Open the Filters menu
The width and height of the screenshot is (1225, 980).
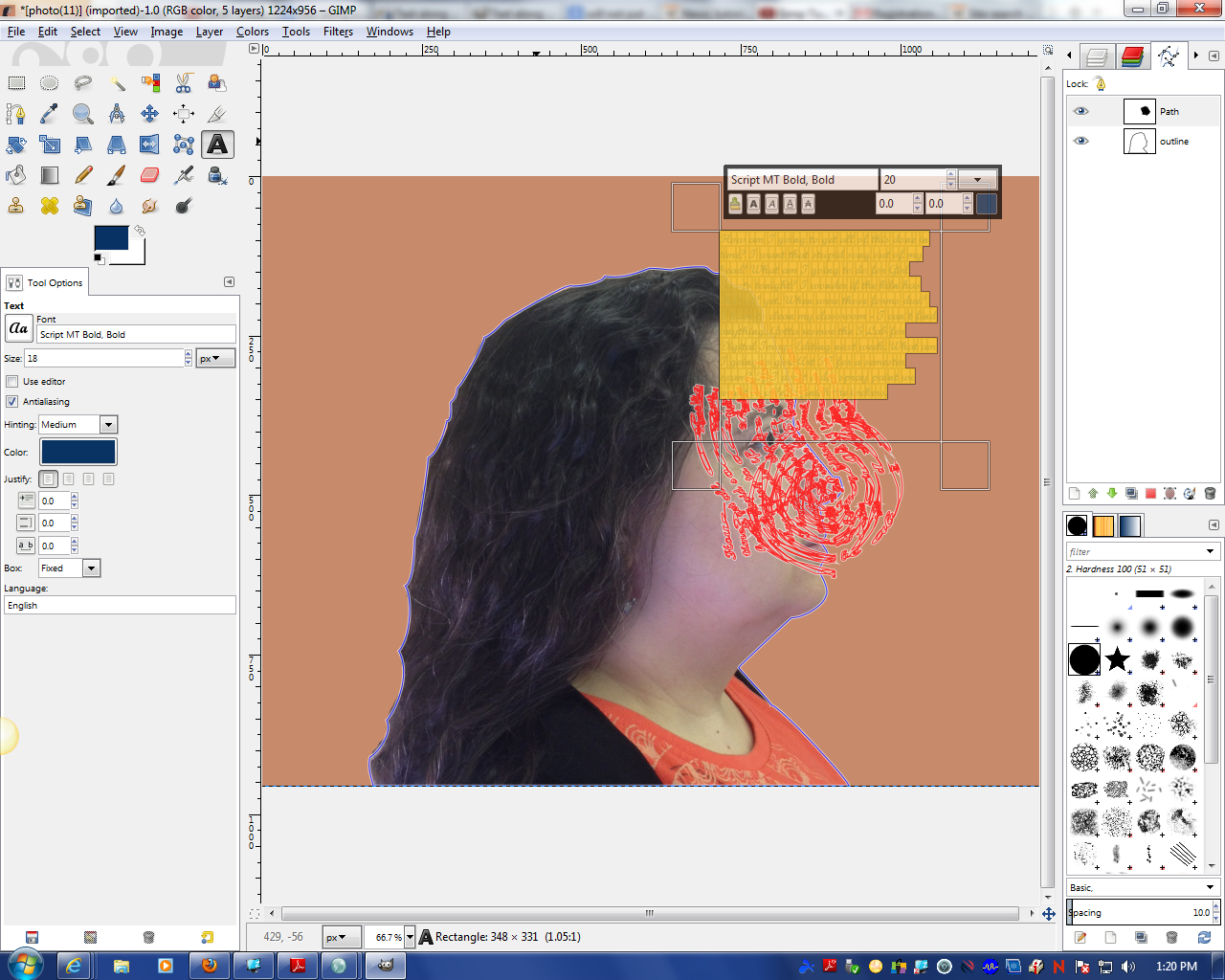(338, 32)
